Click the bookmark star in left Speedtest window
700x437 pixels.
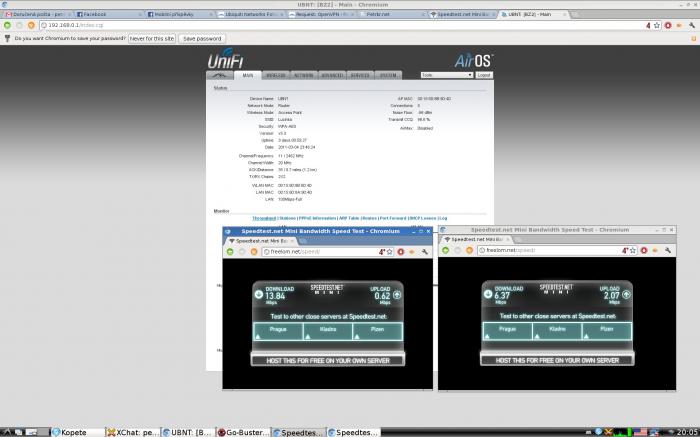pyautogui.click(x=389, y=252)
